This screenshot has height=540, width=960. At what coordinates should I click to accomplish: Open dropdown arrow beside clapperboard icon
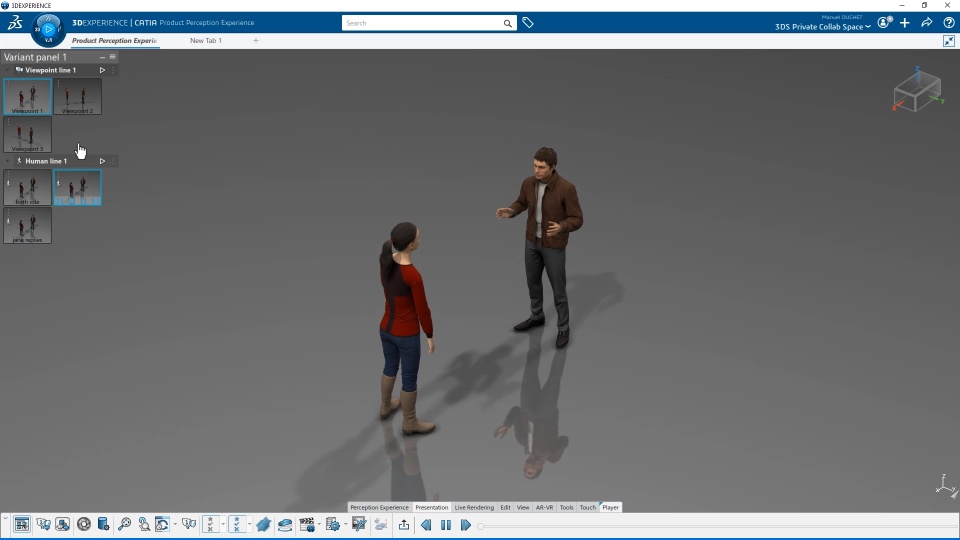point(319,524)
